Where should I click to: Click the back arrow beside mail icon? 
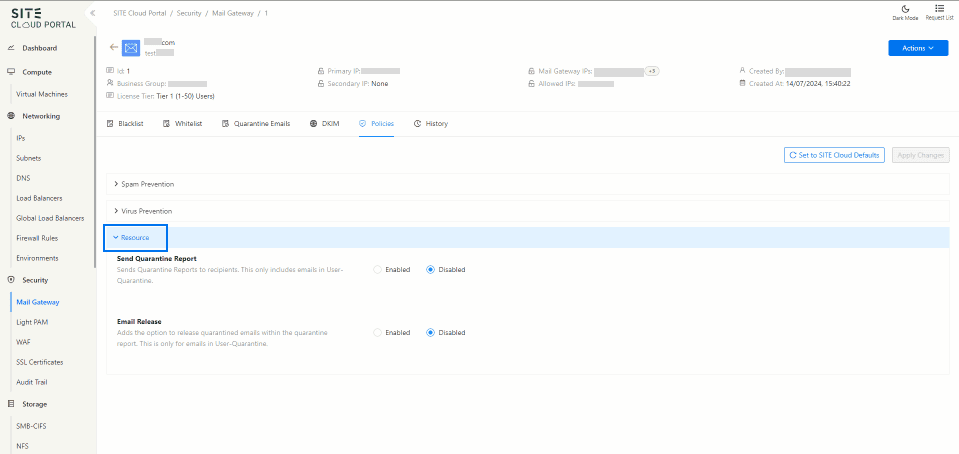coord(113,47)
